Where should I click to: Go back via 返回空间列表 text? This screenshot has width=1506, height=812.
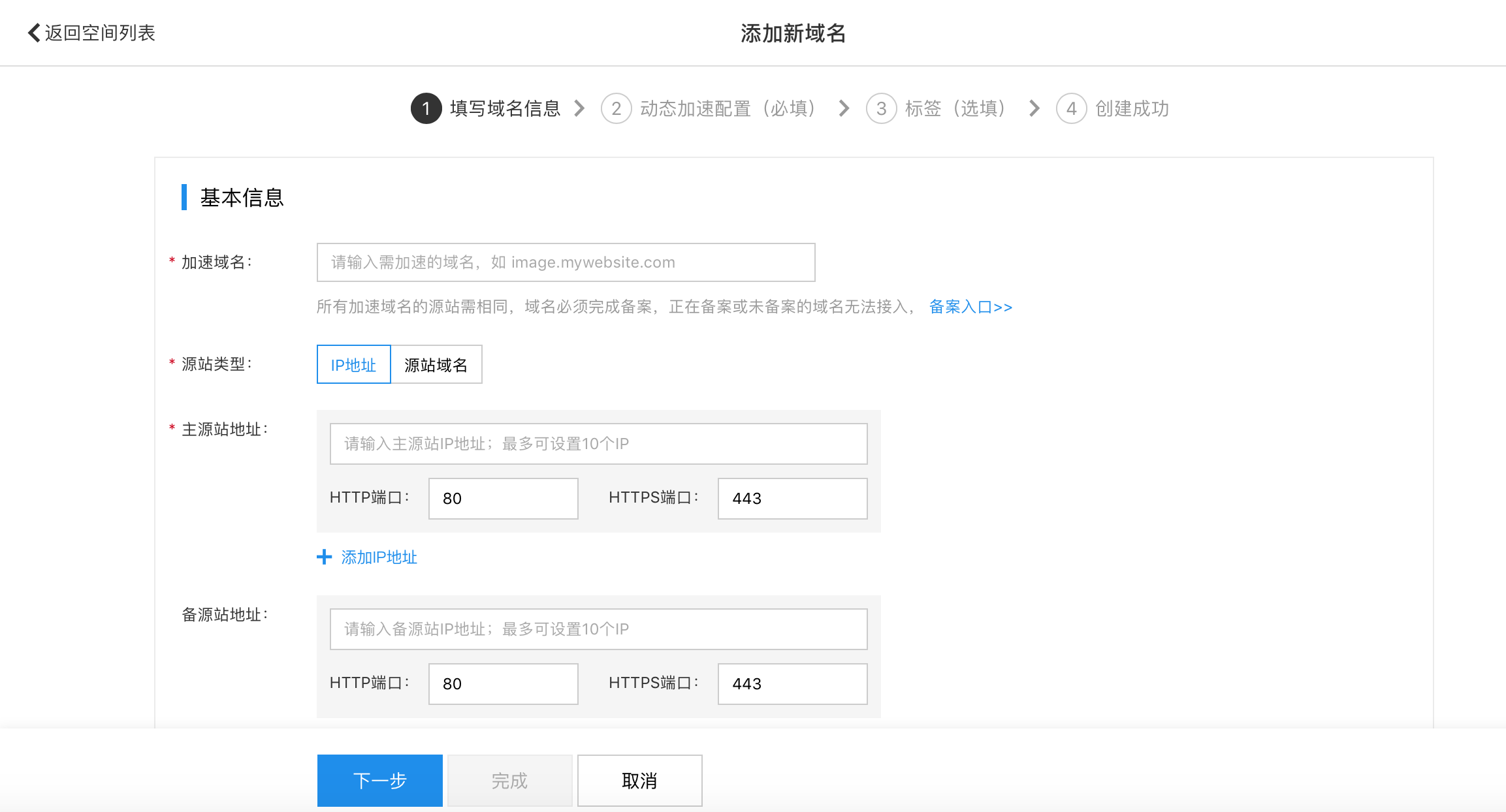point(100,33)
